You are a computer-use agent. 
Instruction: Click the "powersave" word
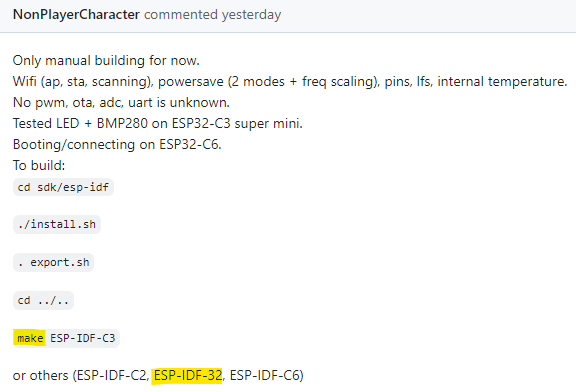pyautogui.click(x=191, y=81)
